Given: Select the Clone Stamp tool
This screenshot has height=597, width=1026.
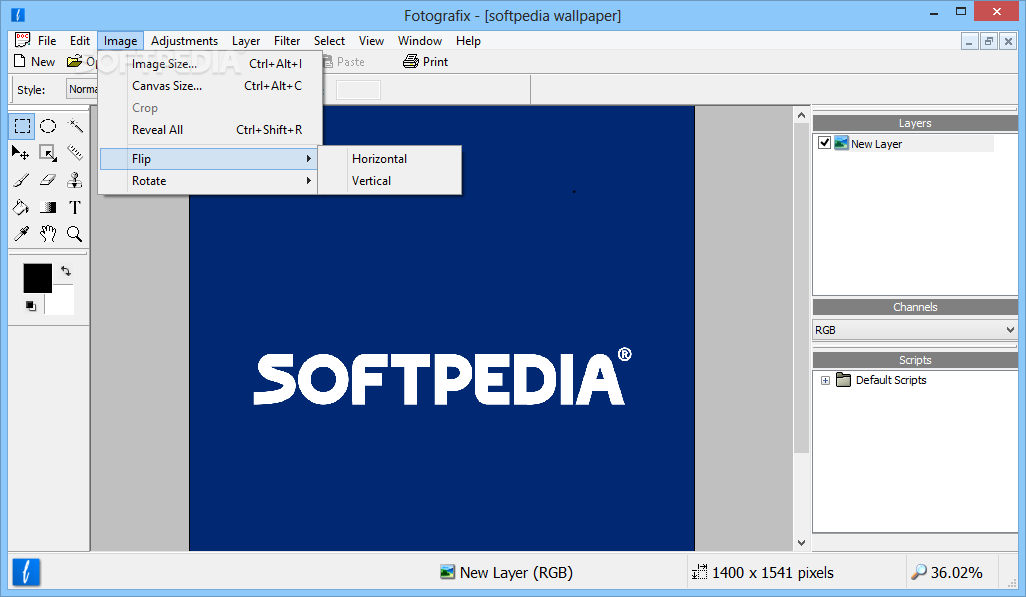Looking at the screenshot, I should click(75, 180).
